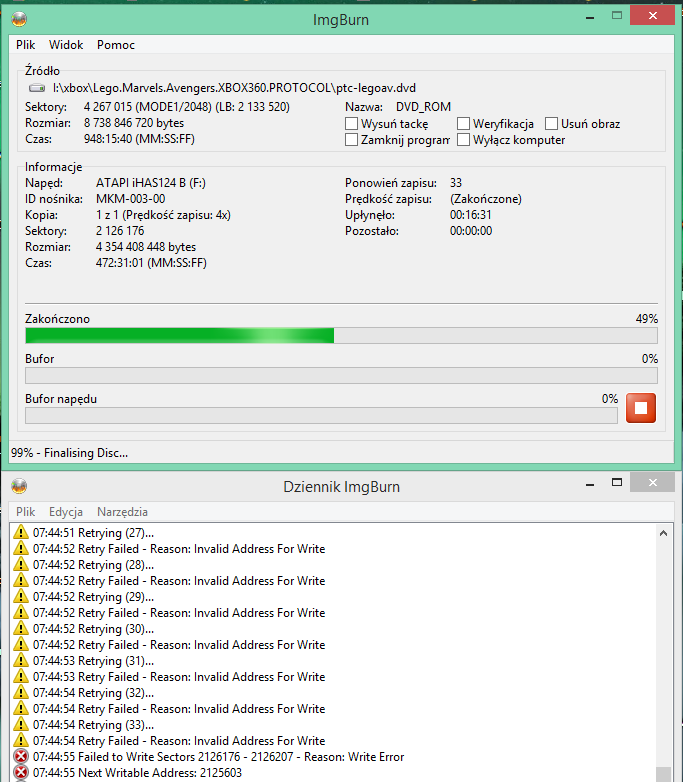Enable the Wysuń tackę checkbox
683x782 pixels.
(x=351, y=124)
